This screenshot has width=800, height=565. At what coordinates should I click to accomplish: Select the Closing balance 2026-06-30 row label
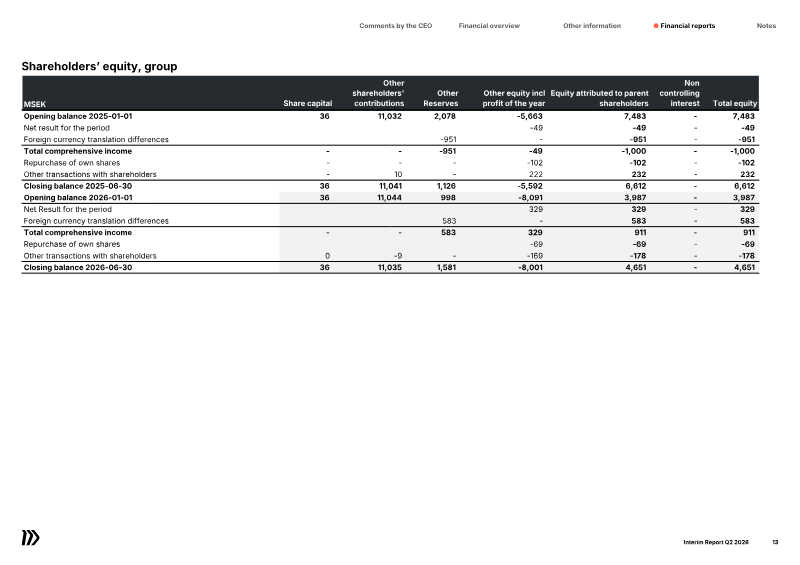(78, 267)
